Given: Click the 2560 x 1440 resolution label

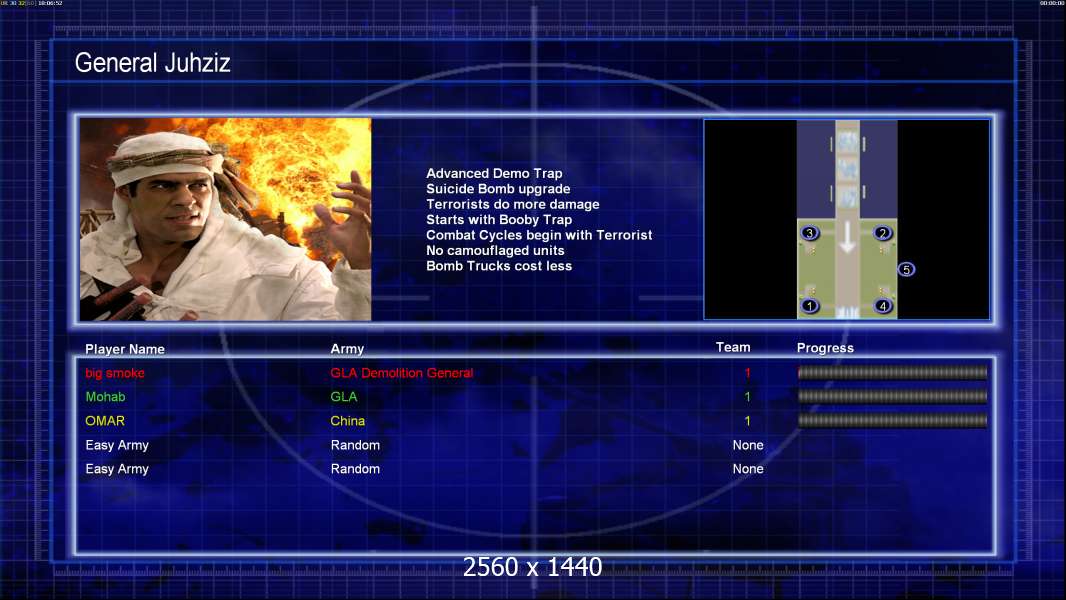Looking at the screenshot, I should pos(532,567).
